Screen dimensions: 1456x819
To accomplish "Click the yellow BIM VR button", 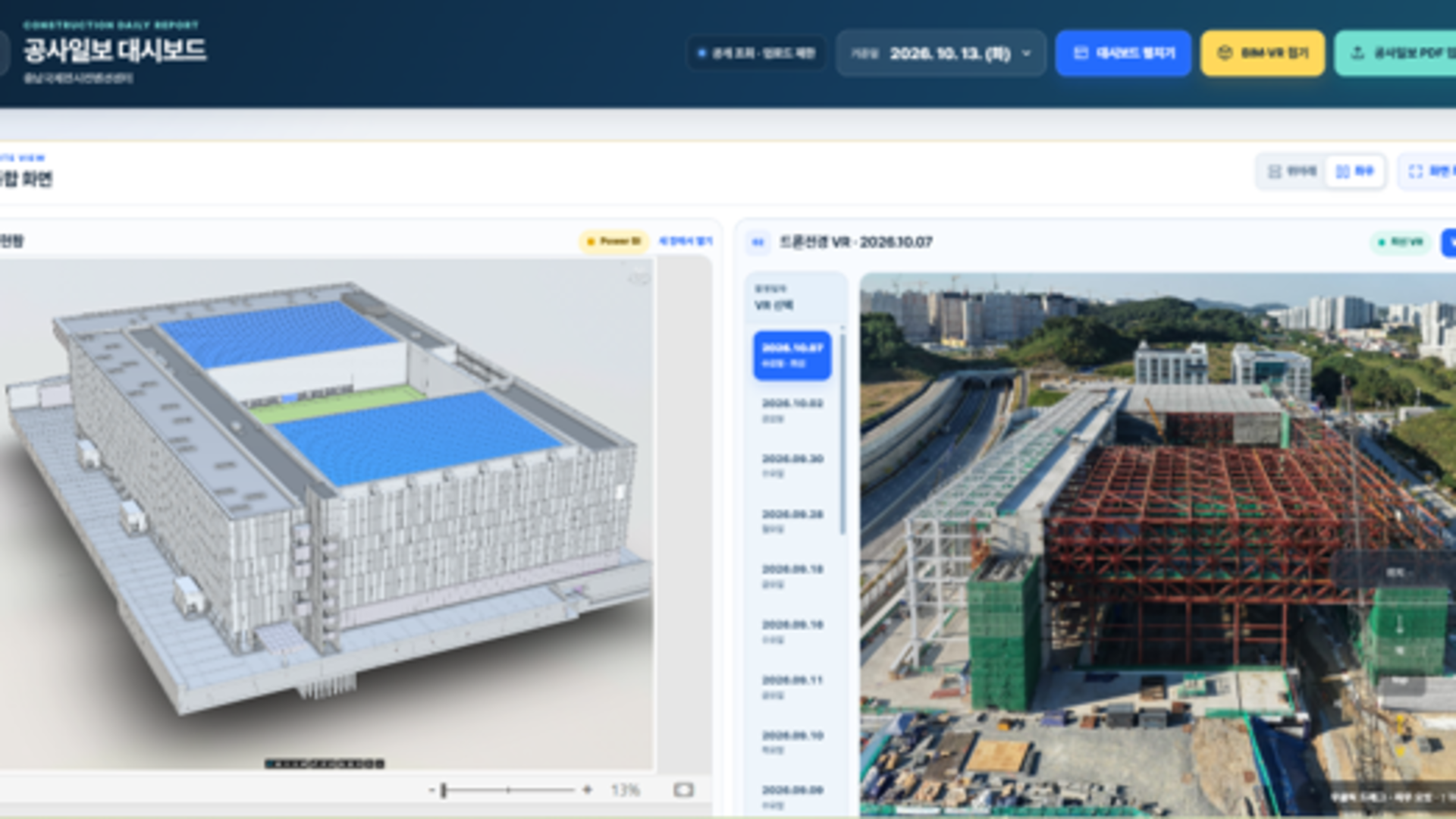I will click(x=1263, y=53).
